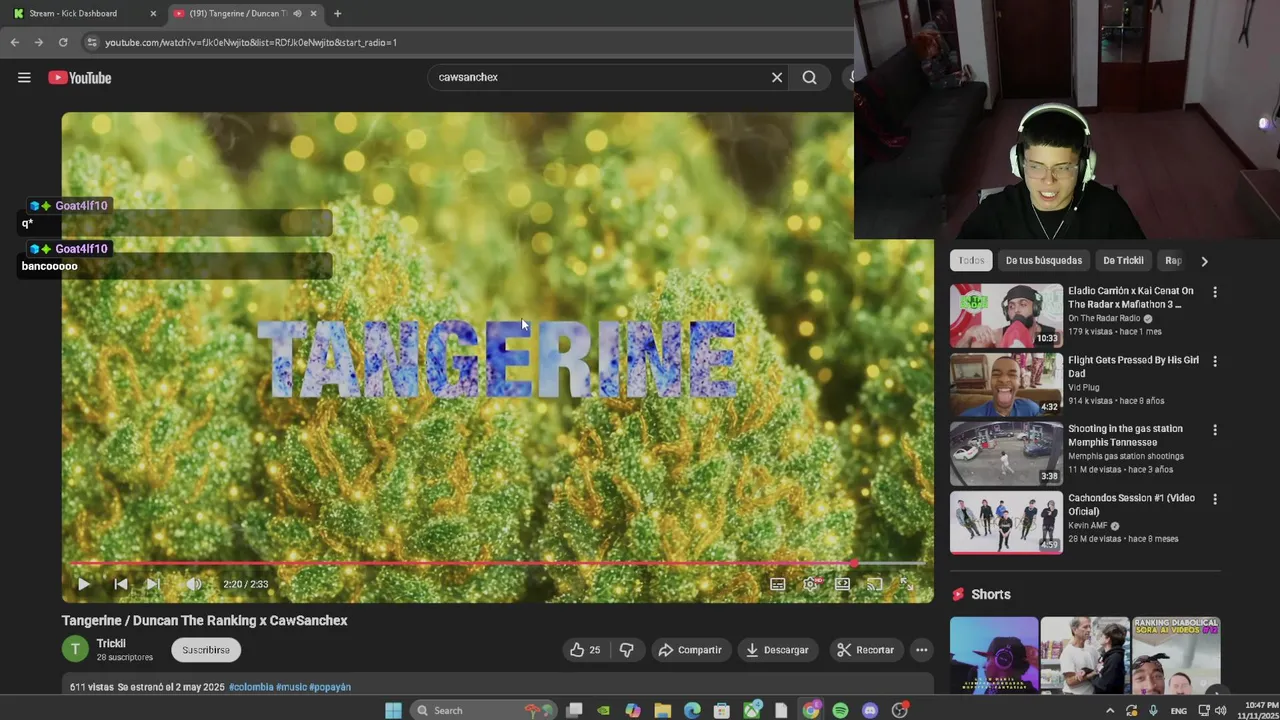1280x720 pixels.
Task: Skip to the next video
Action: click(x=153, y=584)
